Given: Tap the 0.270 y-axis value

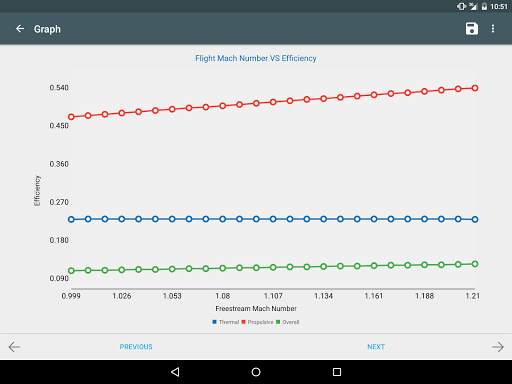Looking at the screenshot, I should pos(59,202).
